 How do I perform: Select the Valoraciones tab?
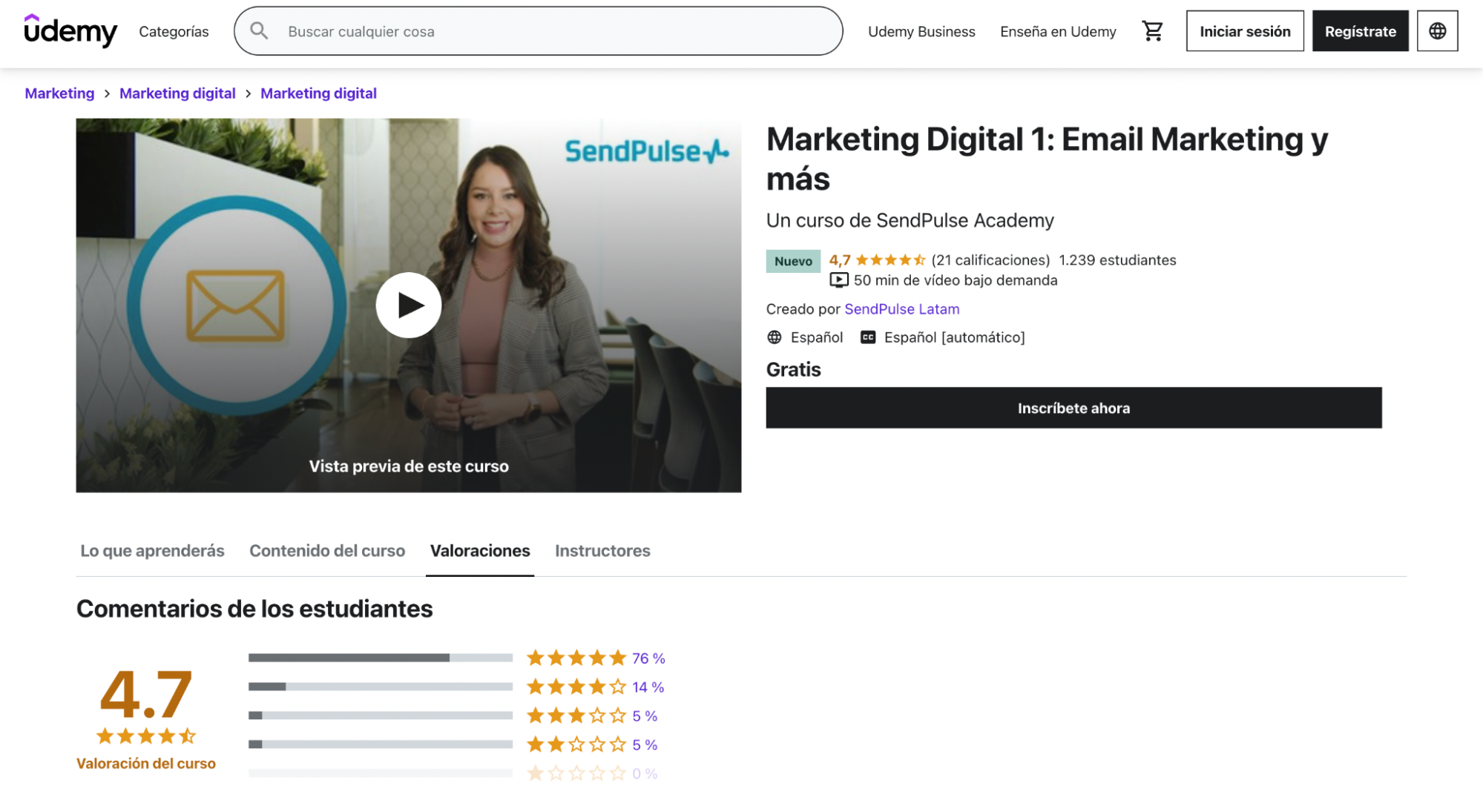point(480,551)
